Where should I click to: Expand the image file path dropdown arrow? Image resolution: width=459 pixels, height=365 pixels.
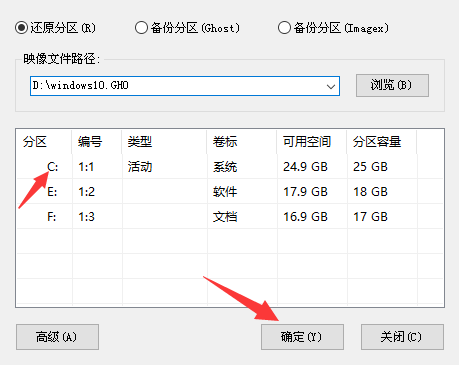[x=331, y=86]
